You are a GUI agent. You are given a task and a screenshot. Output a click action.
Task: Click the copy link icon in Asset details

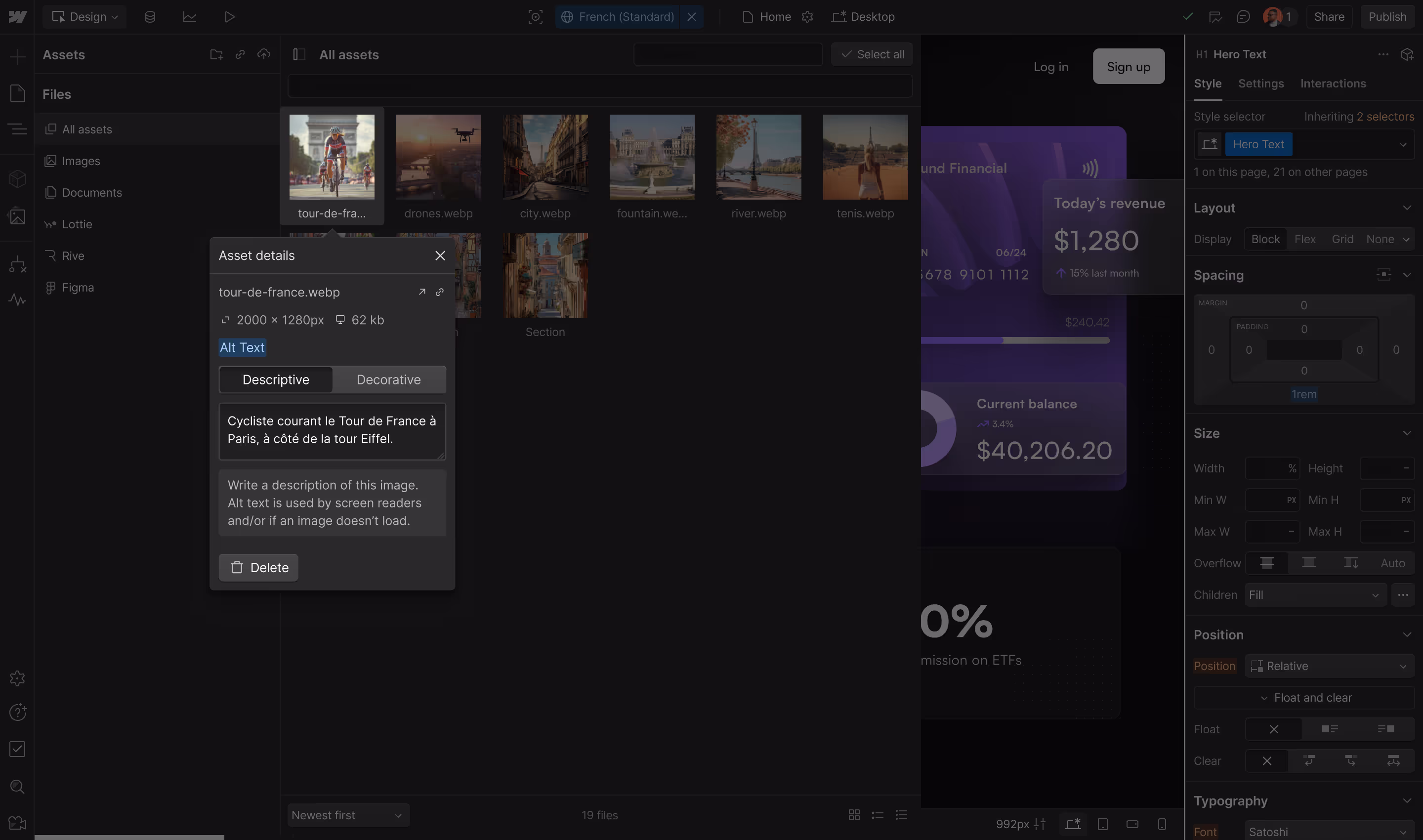coord(439,292)
